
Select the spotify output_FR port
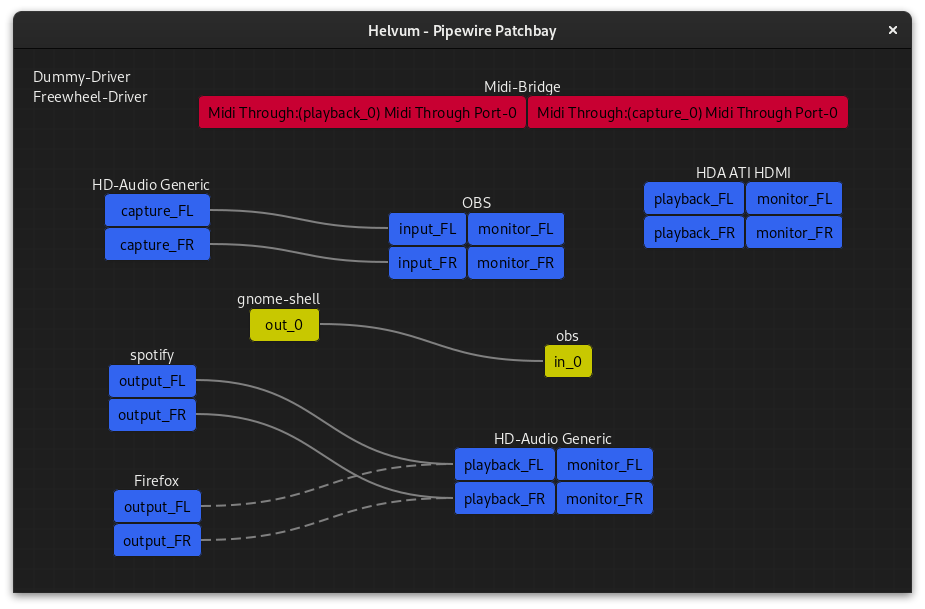(152, 415)
